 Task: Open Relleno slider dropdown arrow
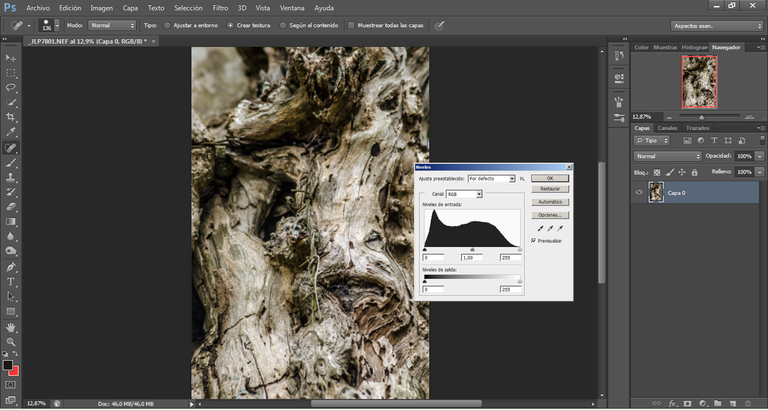pyautogui.click(x=759, y=172)
